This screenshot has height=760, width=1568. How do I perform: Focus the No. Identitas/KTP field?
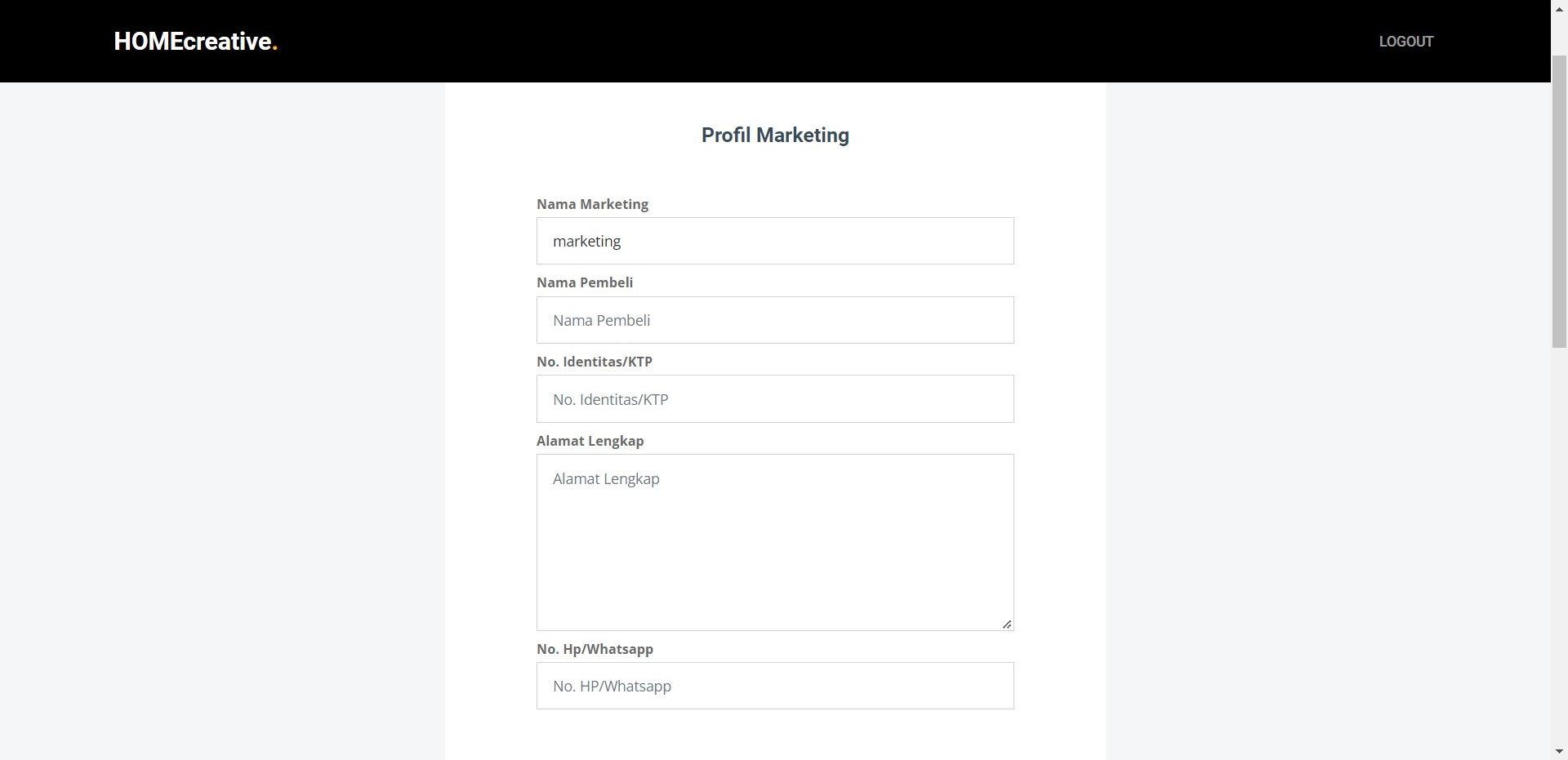[774, 398]
